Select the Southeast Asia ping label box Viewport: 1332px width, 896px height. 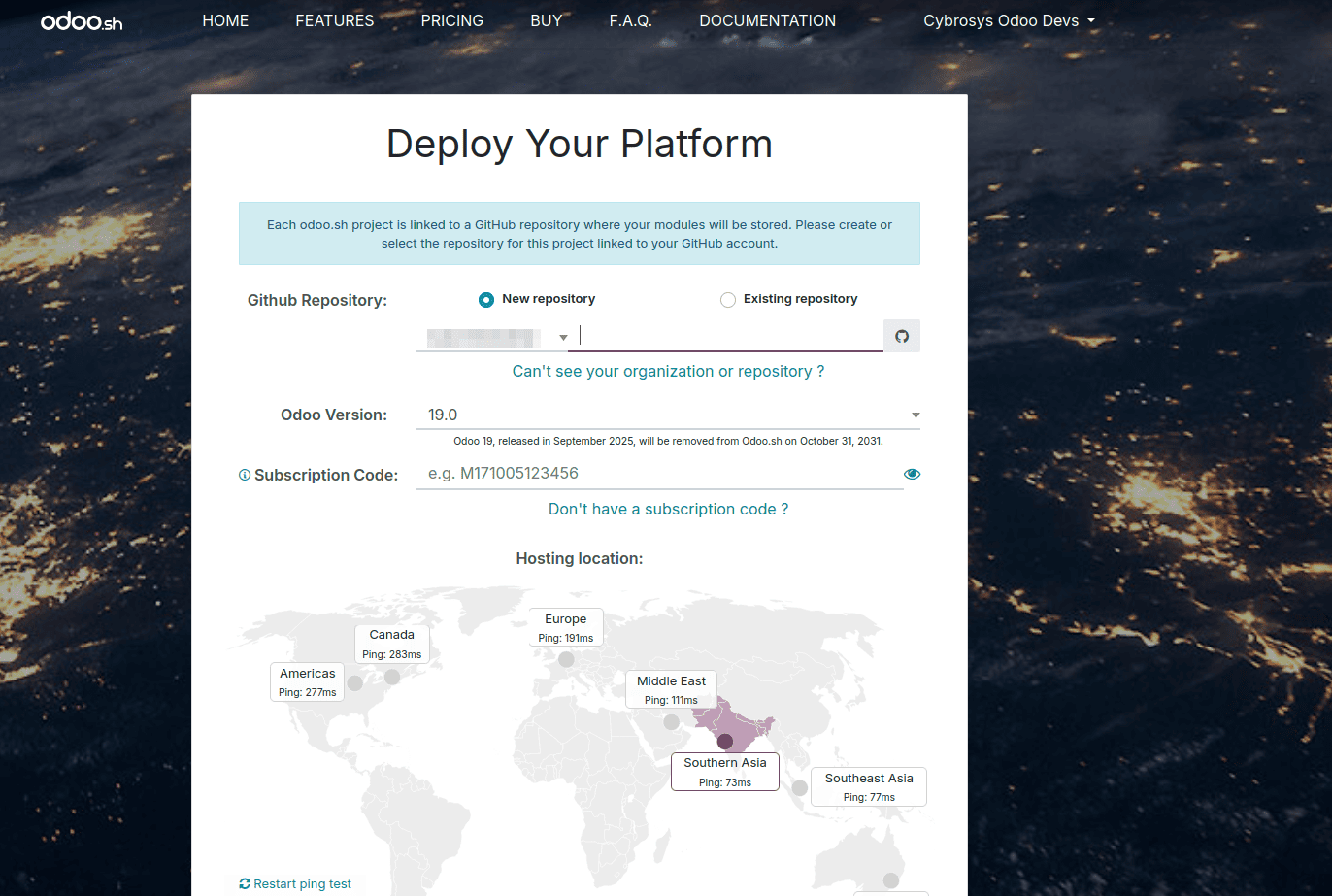tap(869, 786)
